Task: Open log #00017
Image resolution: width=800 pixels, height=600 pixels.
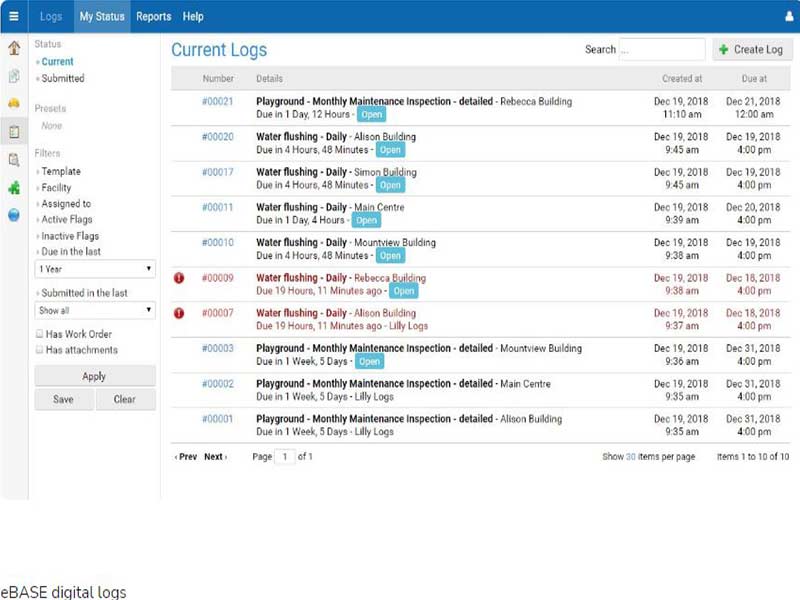Action: pos(217,172)
